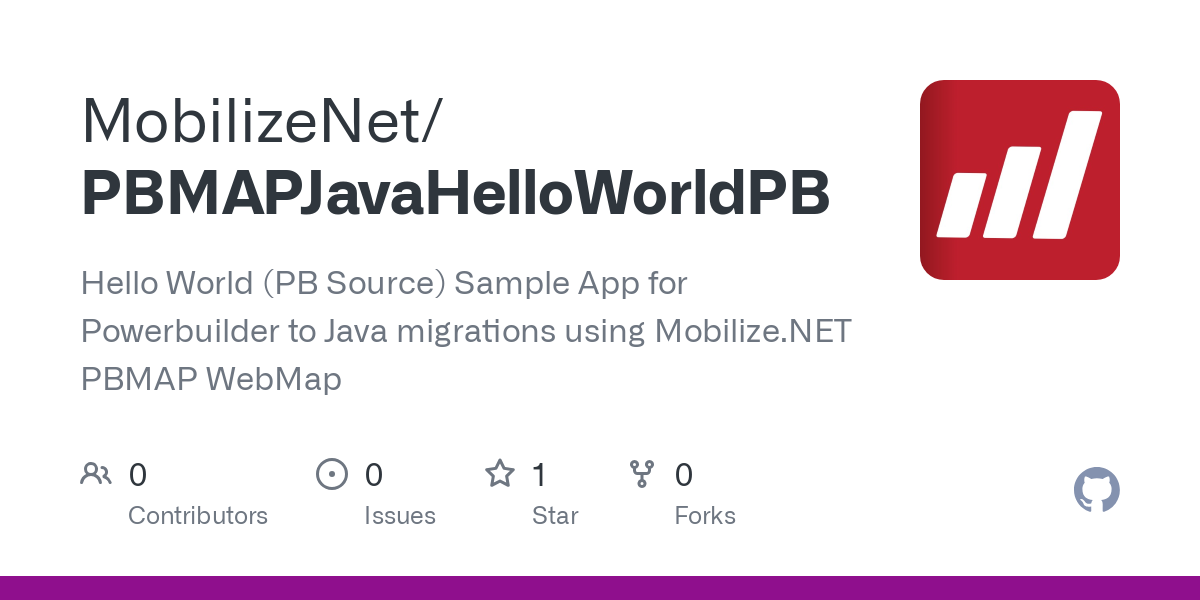Viewport: 1200px width, 600px height.
Task: Star the repository using the star count
Action: click(539, 475)
